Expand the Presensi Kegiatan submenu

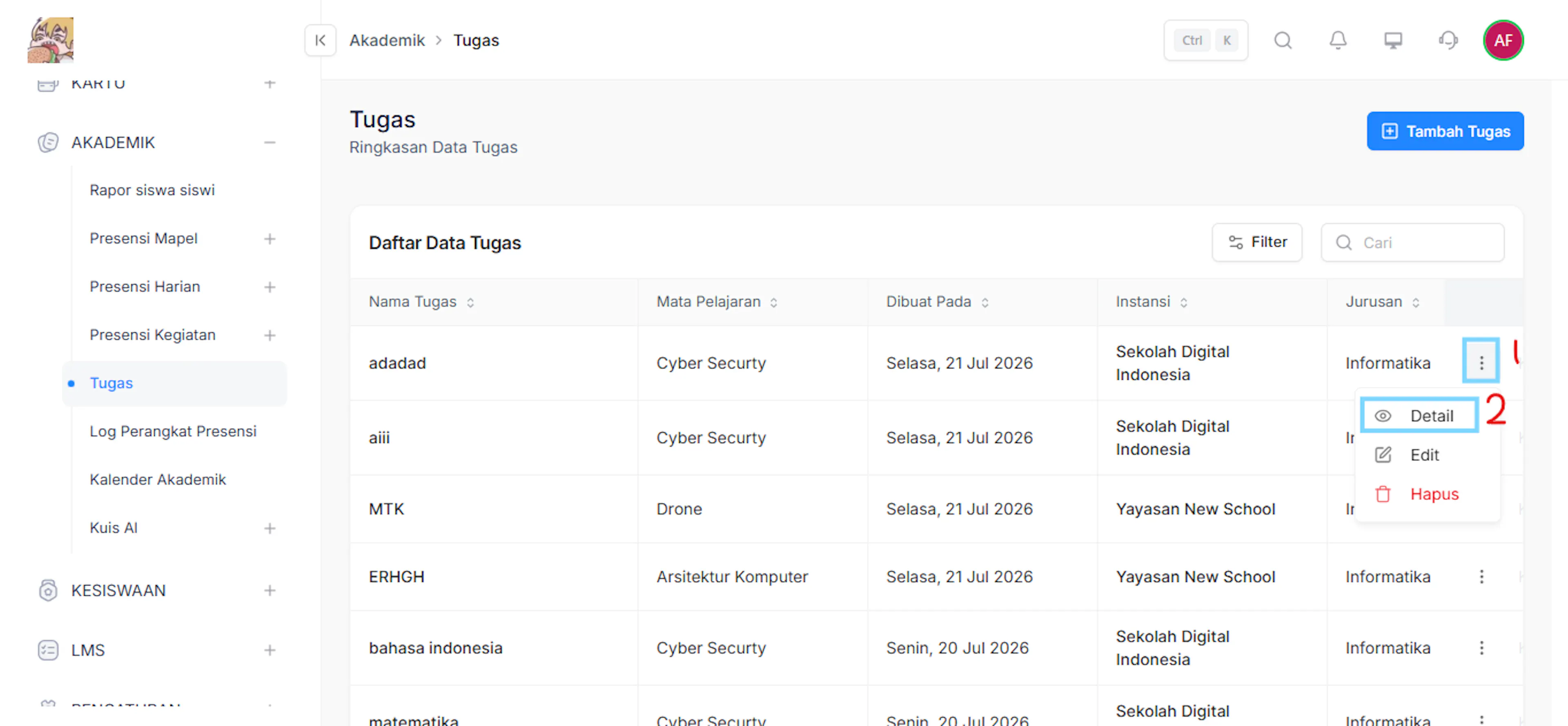pyautogui.click(x=269, y=335)
